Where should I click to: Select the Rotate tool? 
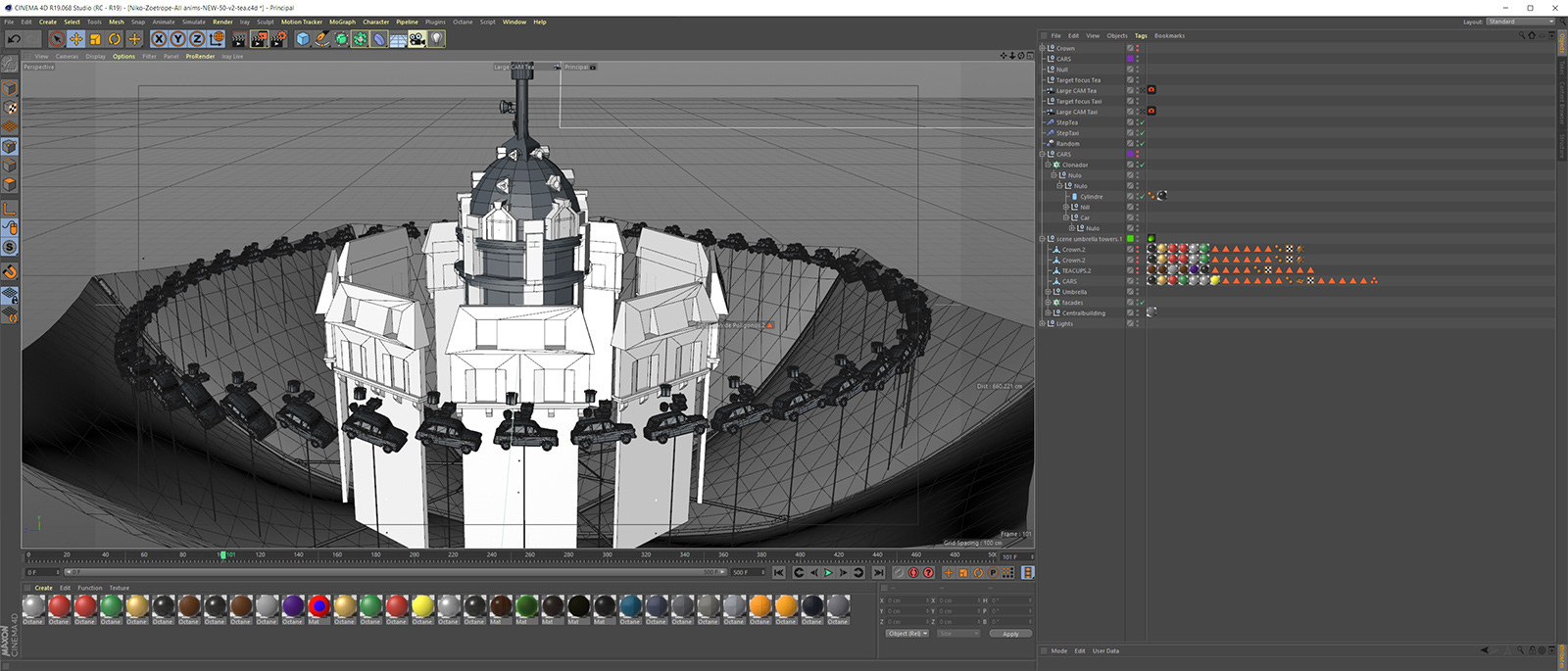click(x=115, y=39)
